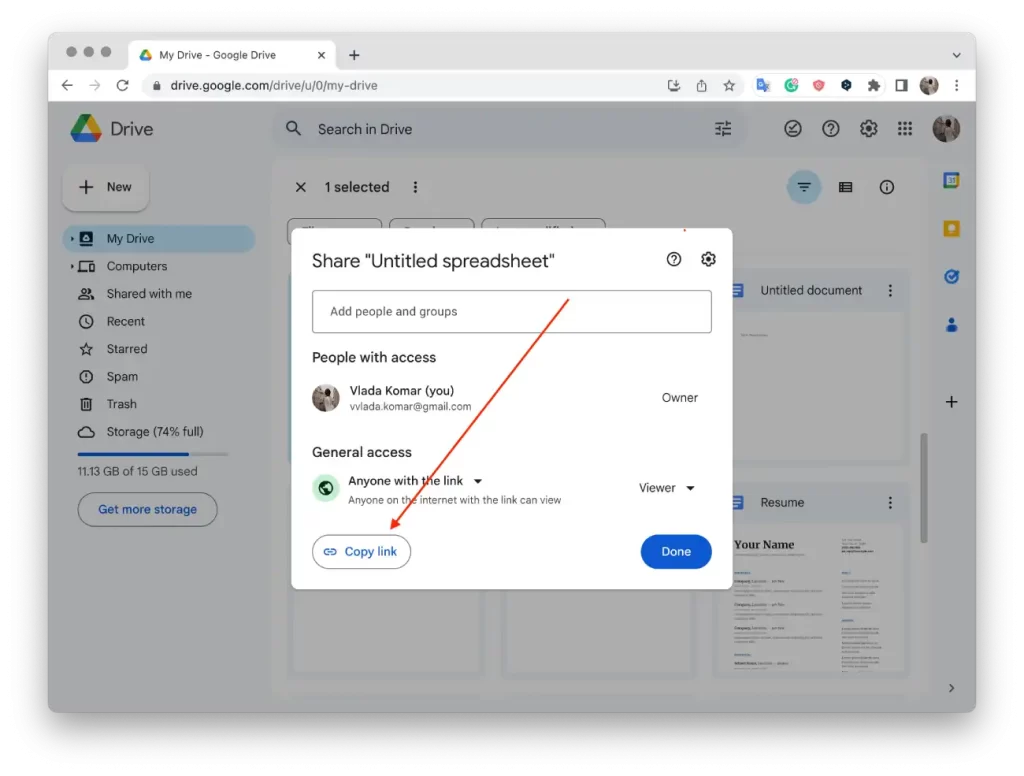Click the Google Drive logo
Image resolution: width=1024 pixels, height=776 pixels.
coord(86,129)
